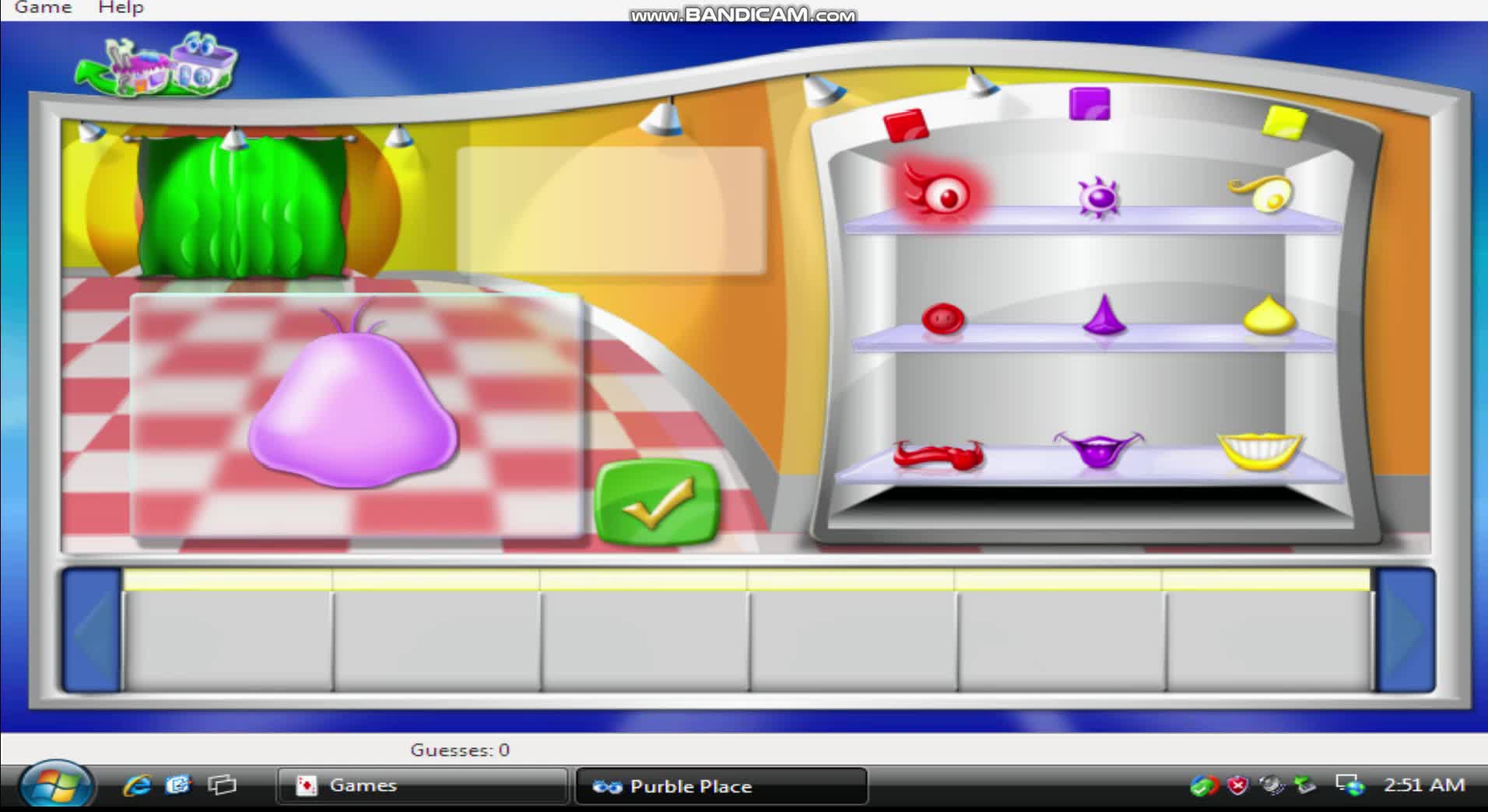Click the translucent hint panel
This screenshot has width=1488, height=812.
point(611,210)
